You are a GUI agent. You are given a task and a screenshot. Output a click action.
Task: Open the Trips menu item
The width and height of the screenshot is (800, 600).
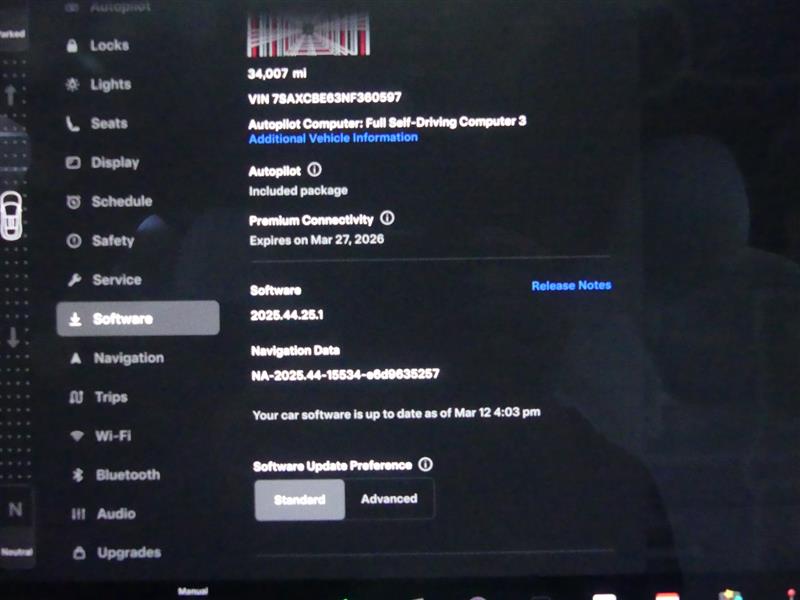click(x=110, y=397)
